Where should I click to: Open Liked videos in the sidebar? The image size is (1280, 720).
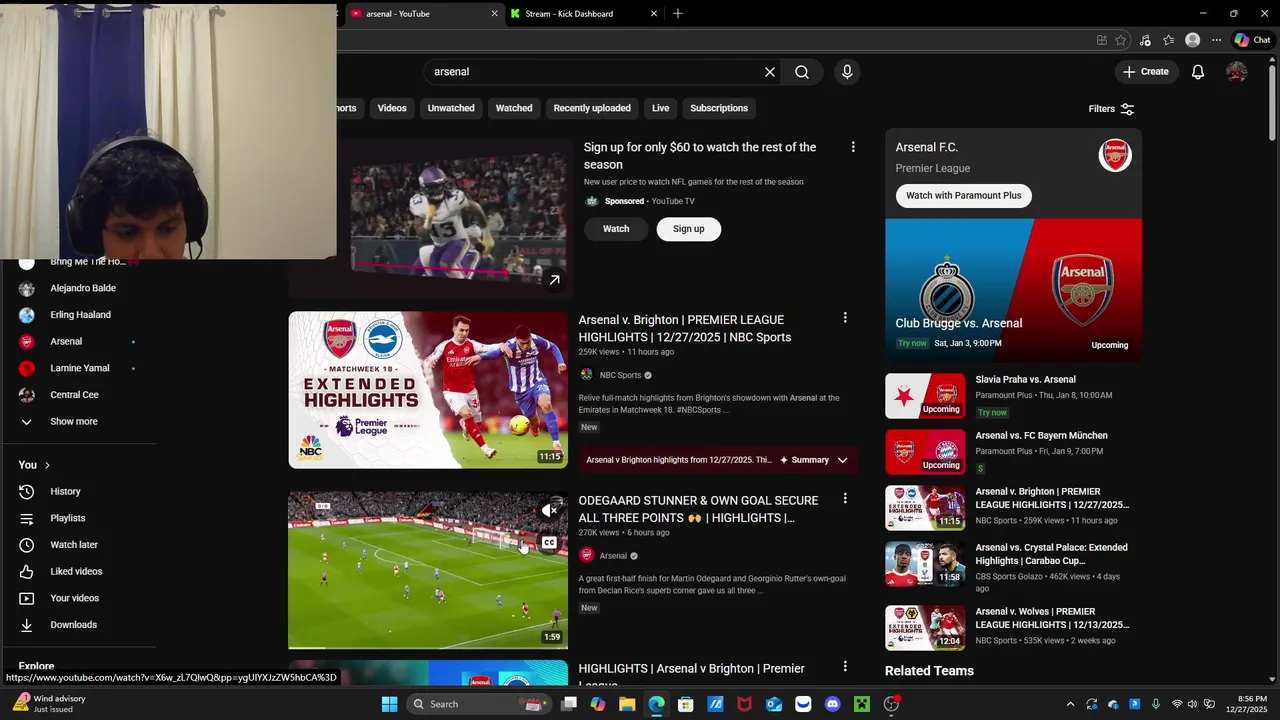coord(78,571)
